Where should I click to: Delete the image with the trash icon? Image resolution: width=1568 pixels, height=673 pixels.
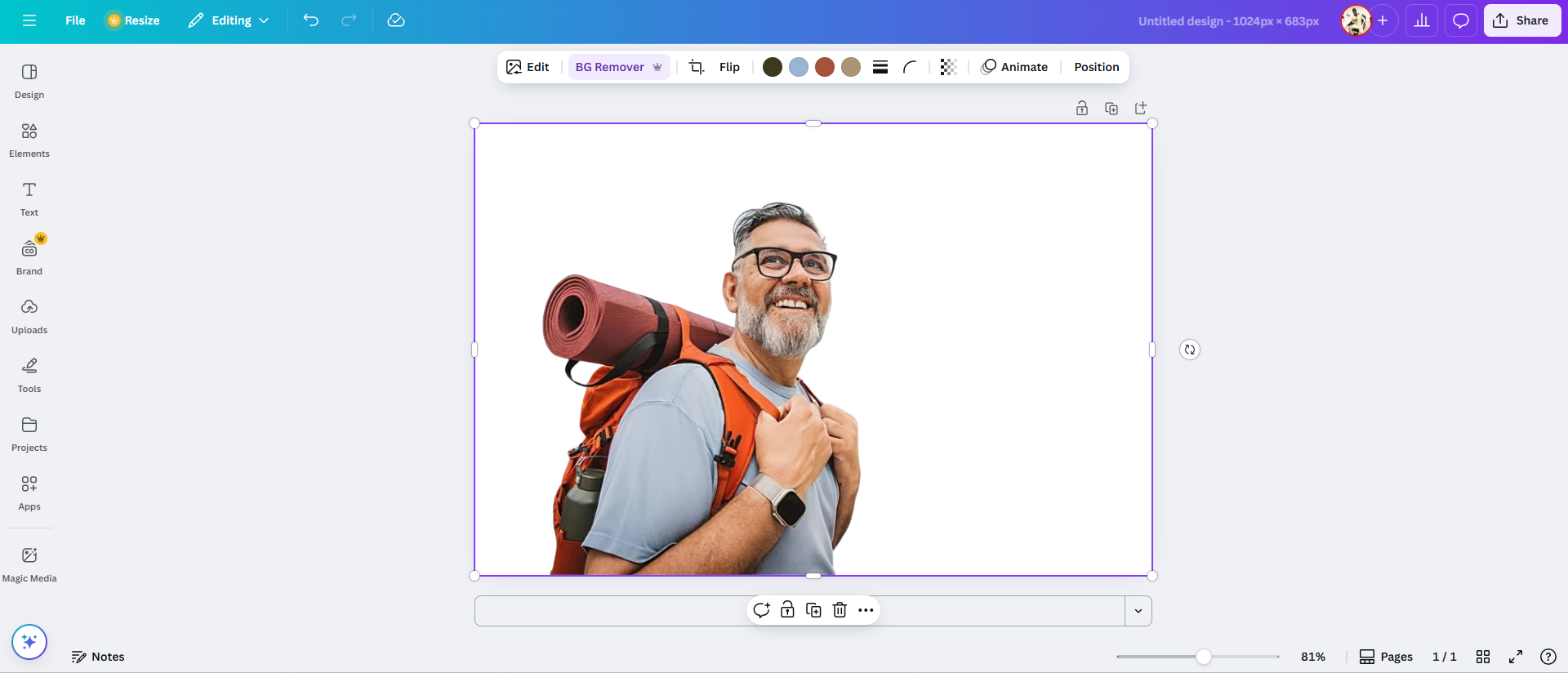[840, 610]
